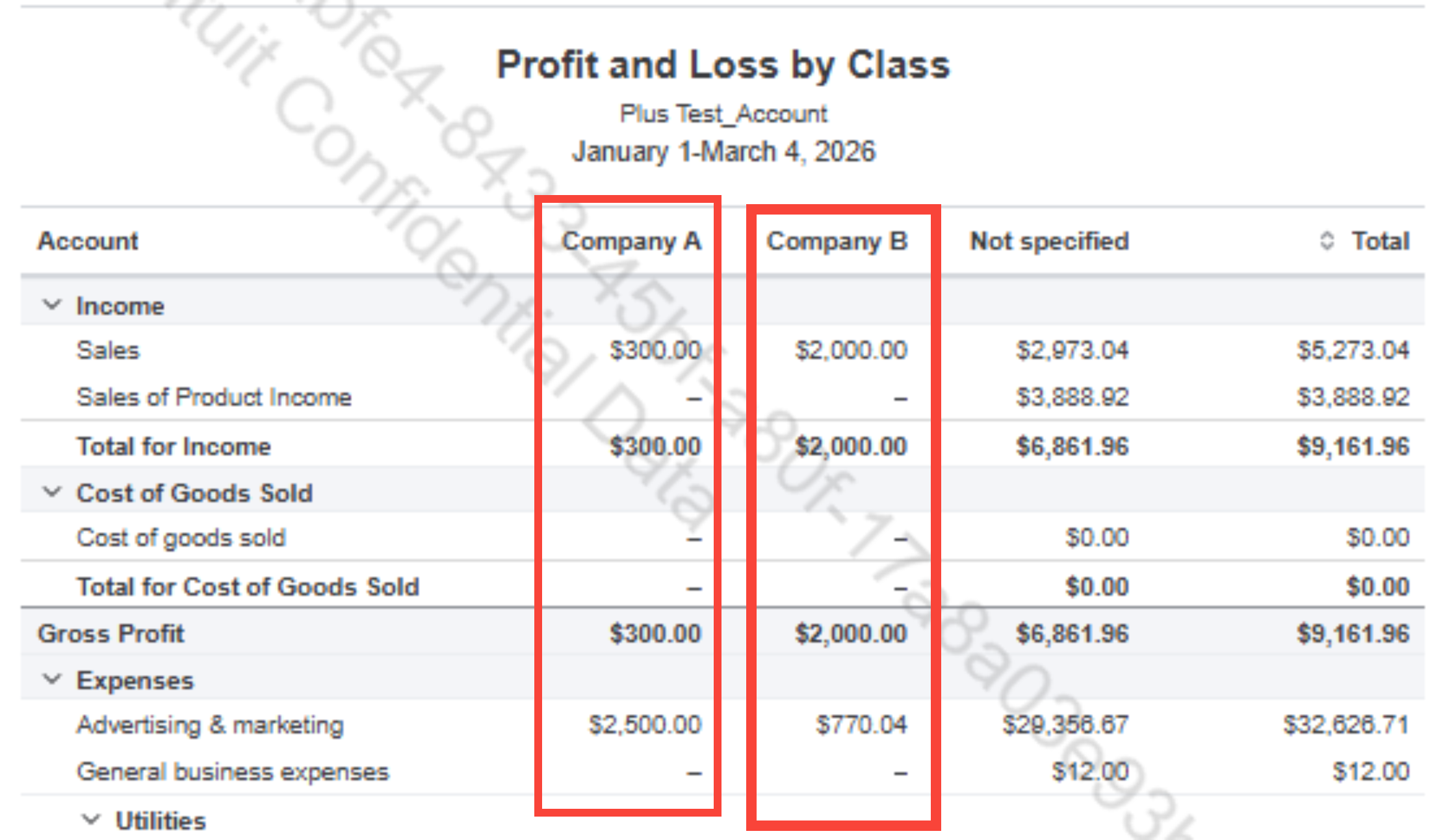The width and height of the screenshot is (1456, 840).
Task: Click the sort icon beside Total header
Action: (1327, 241)
